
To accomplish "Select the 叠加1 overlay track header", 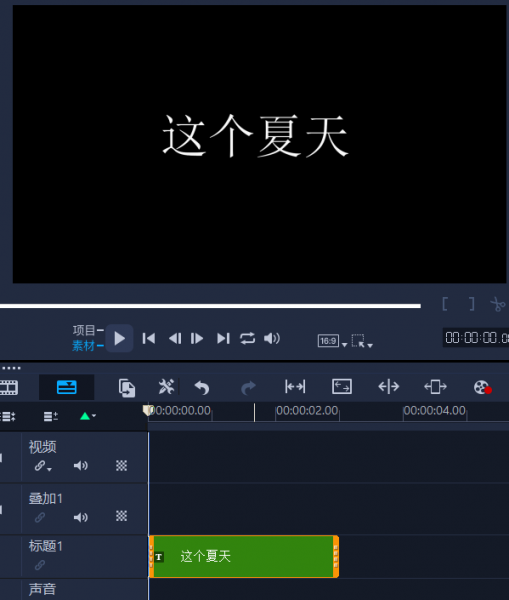I will [46, 499].
